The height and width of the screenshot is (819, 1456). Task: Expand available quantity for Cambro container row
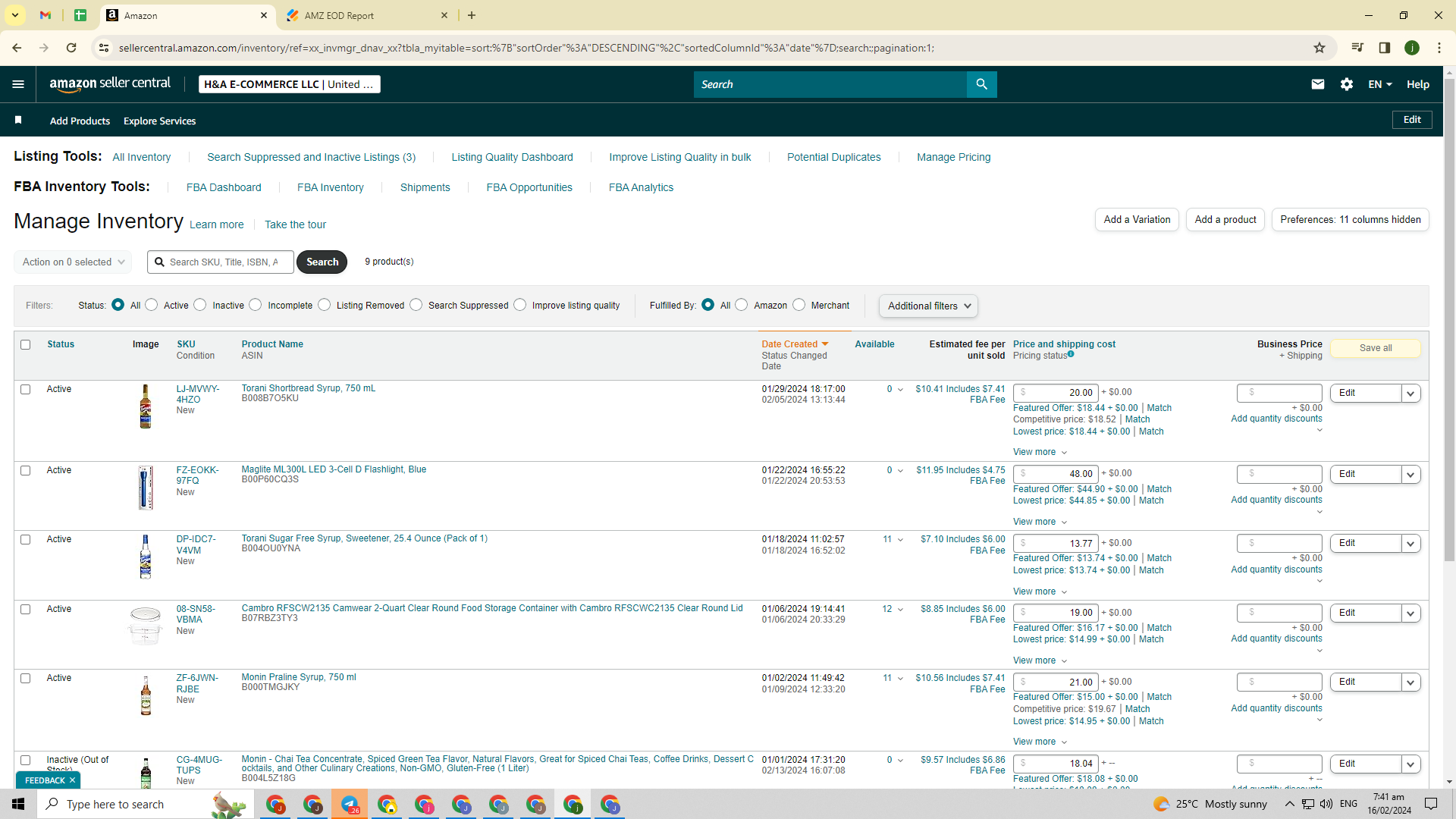900,609
